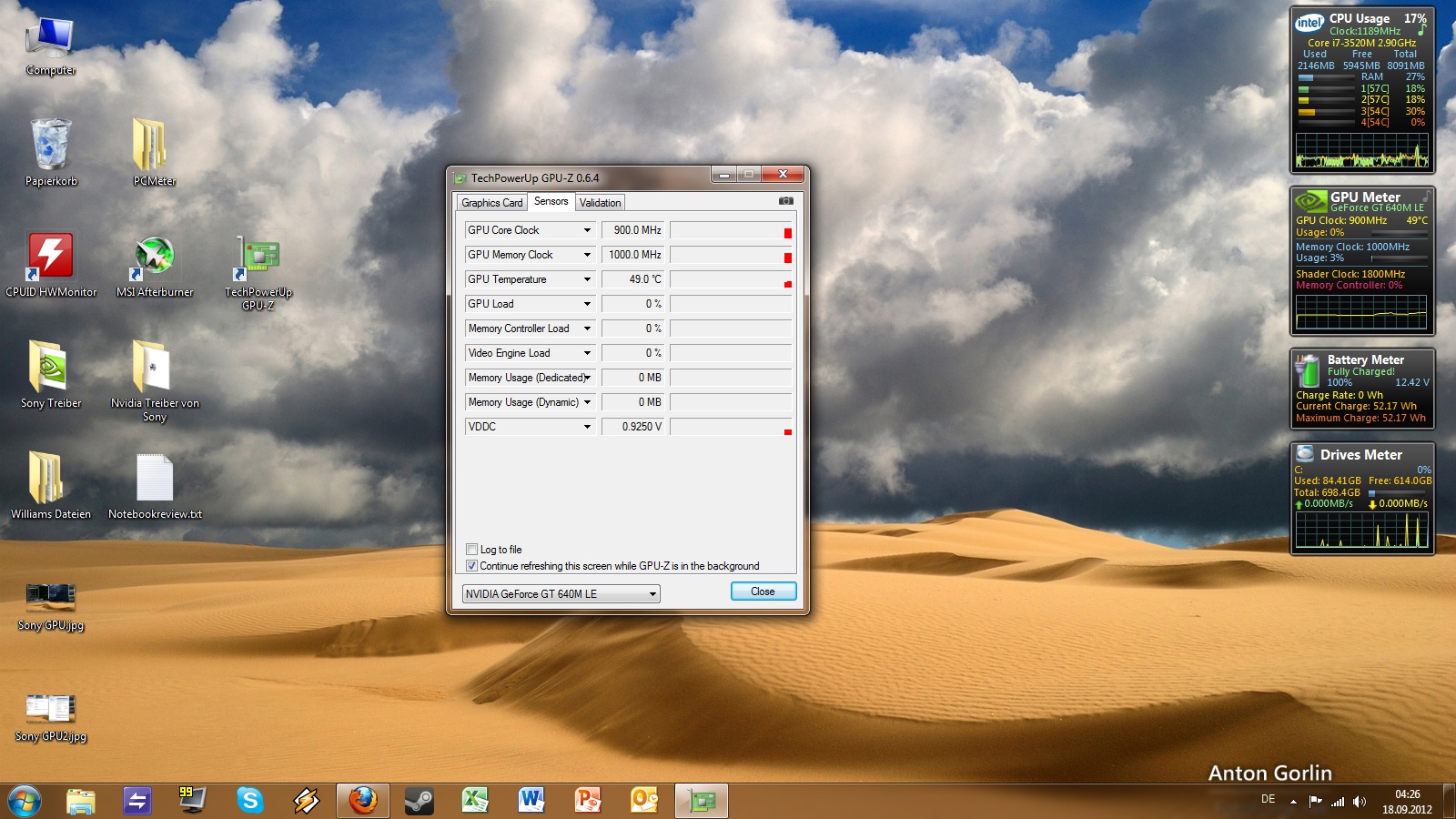The image size is (1456, 819).
Task: Click the Close button in GPU-Z
Action: click(763, 591)
